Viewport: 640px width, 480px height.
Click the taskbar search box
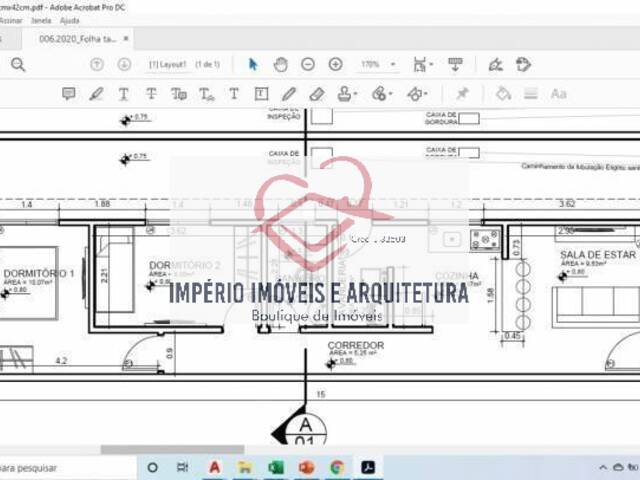tap(67, 468)
